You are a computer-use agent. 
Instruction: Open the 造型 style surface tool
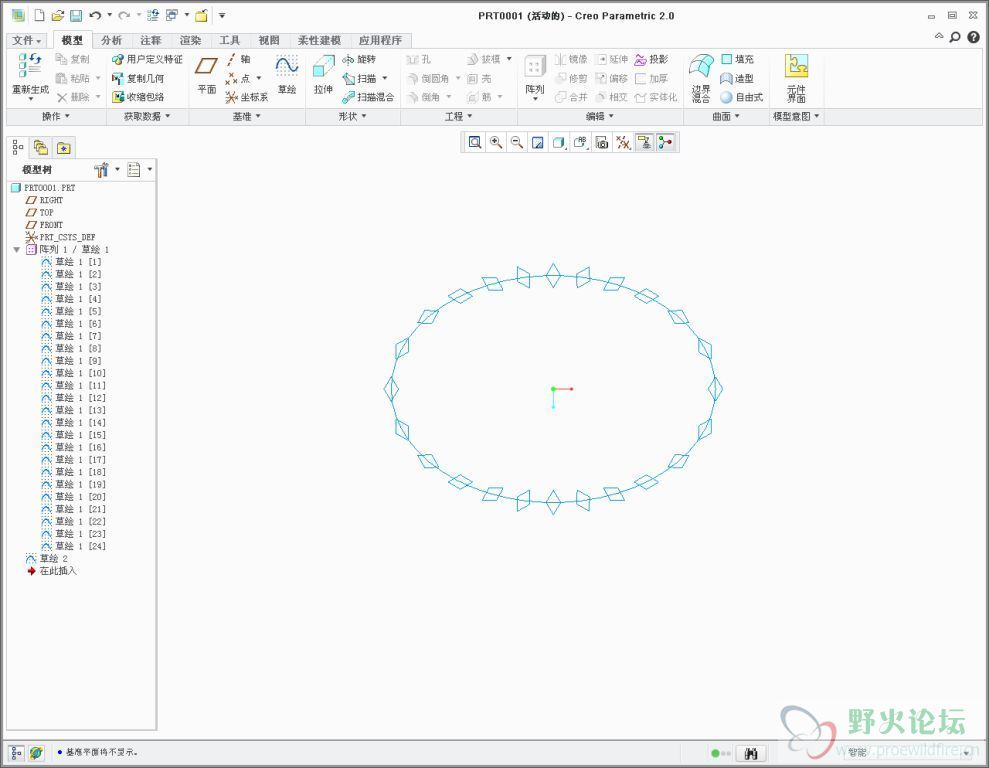tap(737, 78)
